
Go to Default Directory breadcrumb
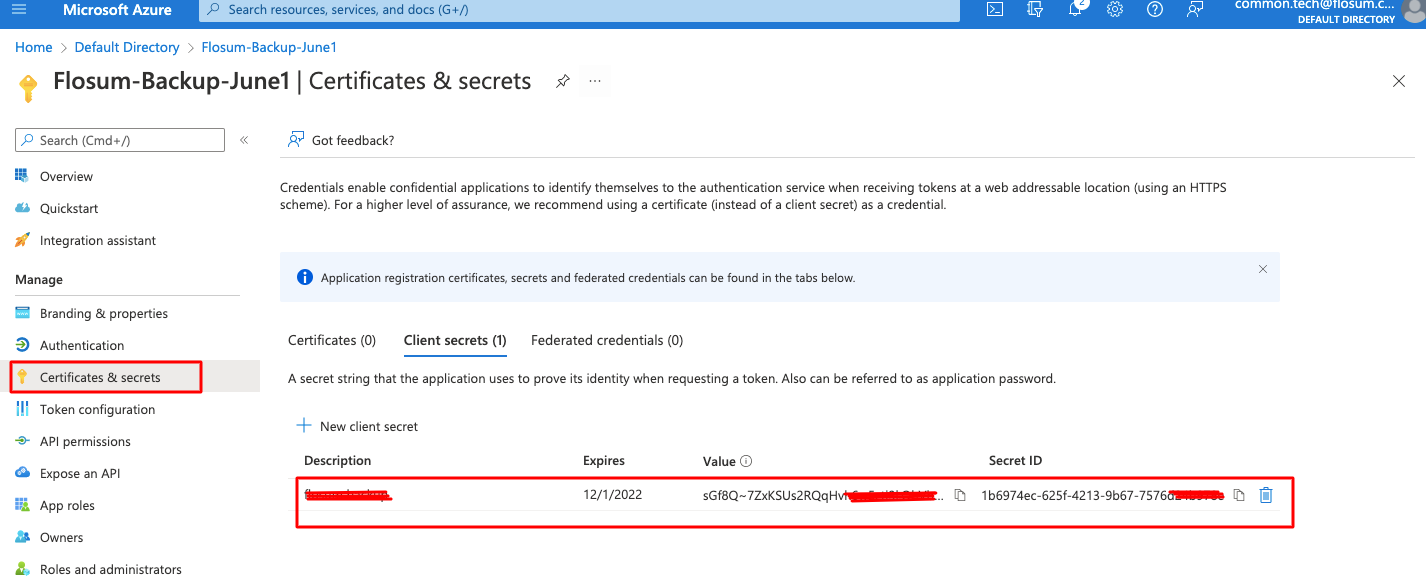(x=127, y=47)
